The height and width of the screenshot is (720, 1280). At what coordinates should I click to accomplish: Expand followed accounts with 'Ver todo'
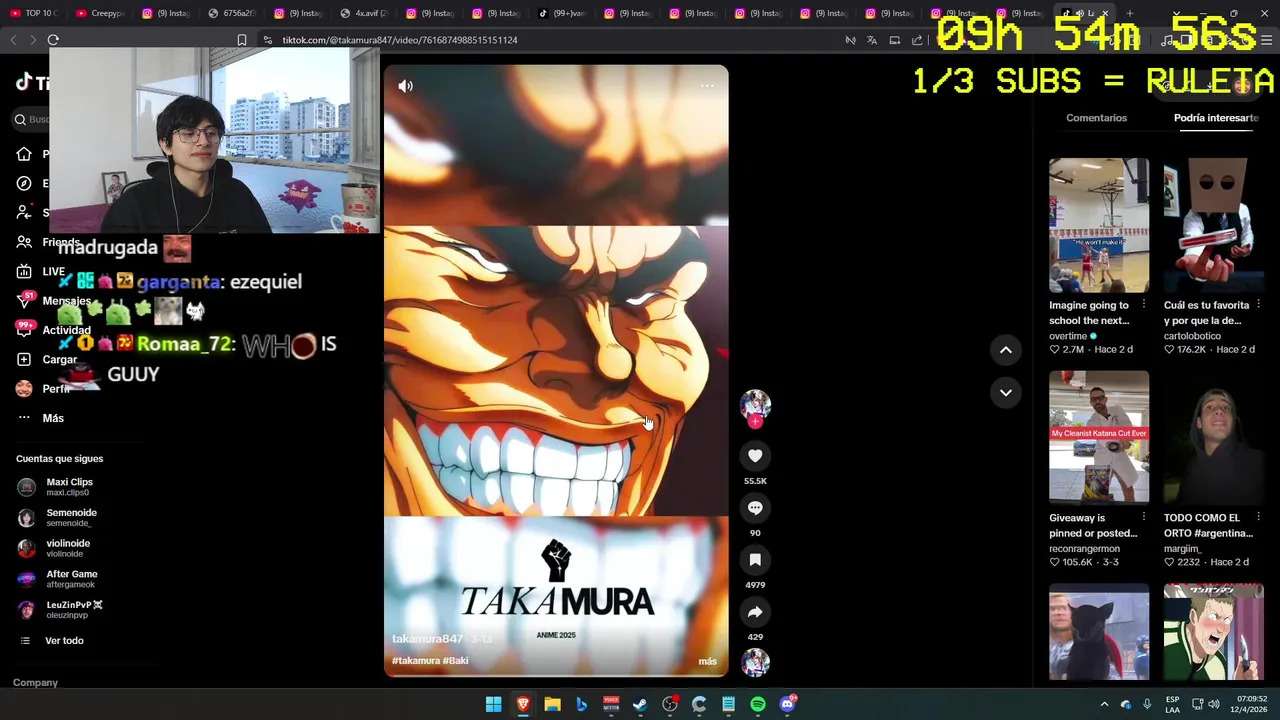(x=64, y=641)
